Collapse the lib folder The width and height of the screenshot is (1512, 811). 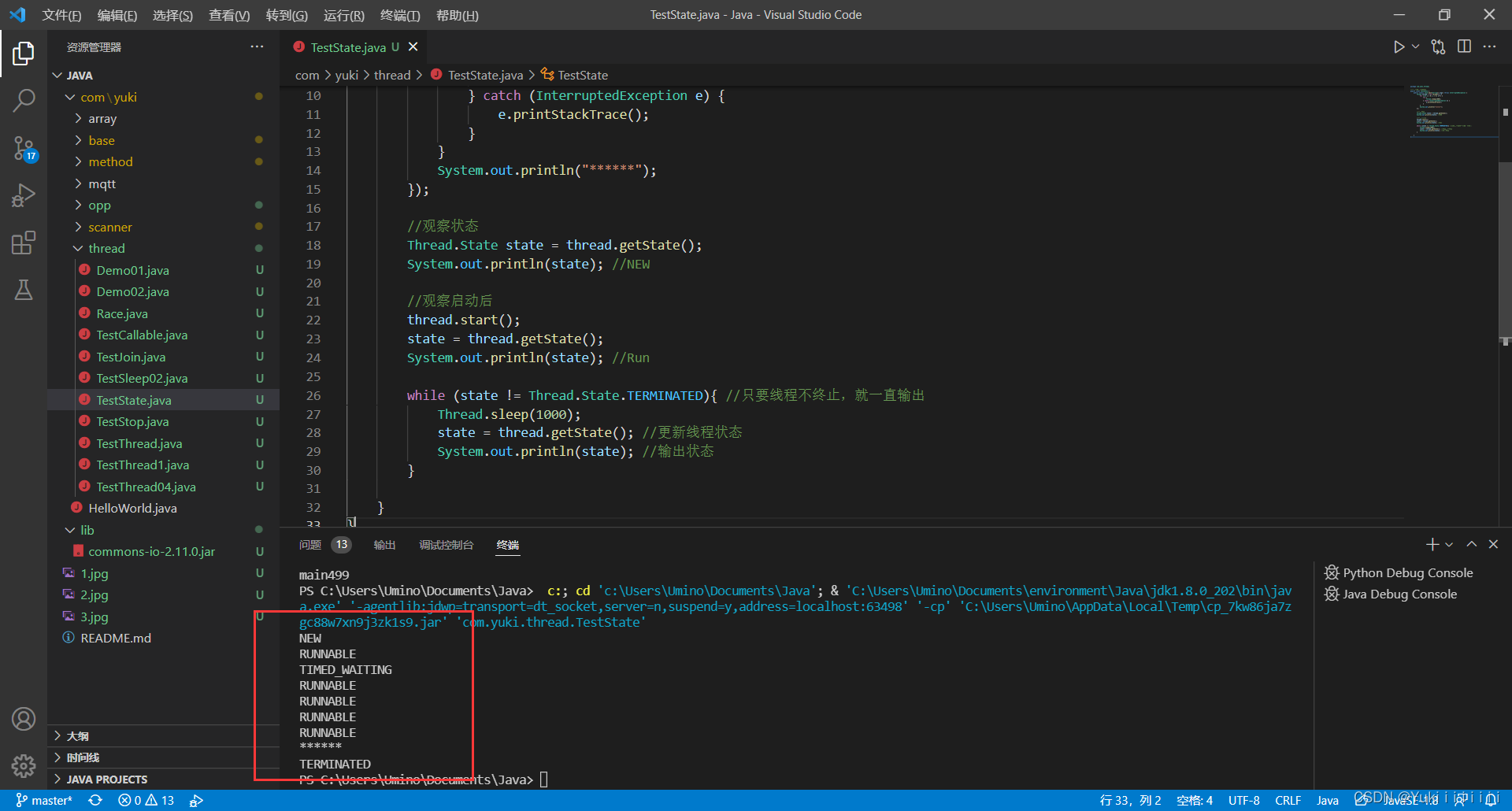pyautogui.click(x=163, y=530)
